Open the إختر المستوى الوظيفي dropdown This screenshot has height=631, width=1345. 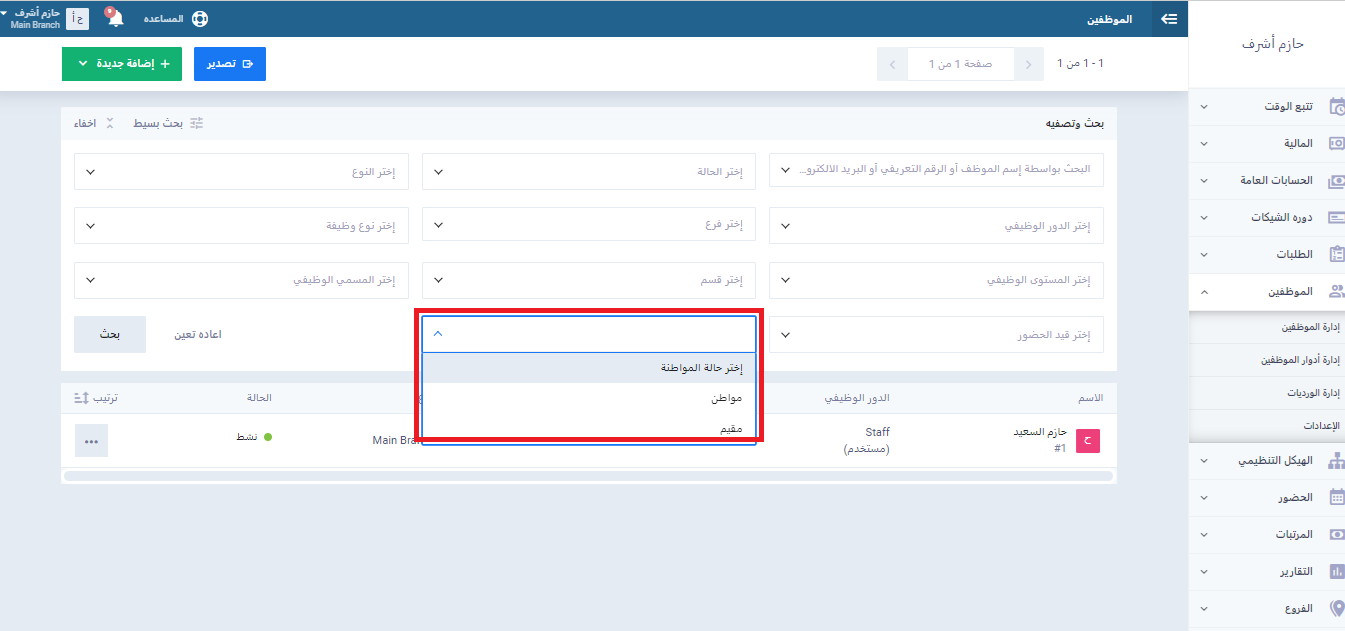click(x=936, y=281)
